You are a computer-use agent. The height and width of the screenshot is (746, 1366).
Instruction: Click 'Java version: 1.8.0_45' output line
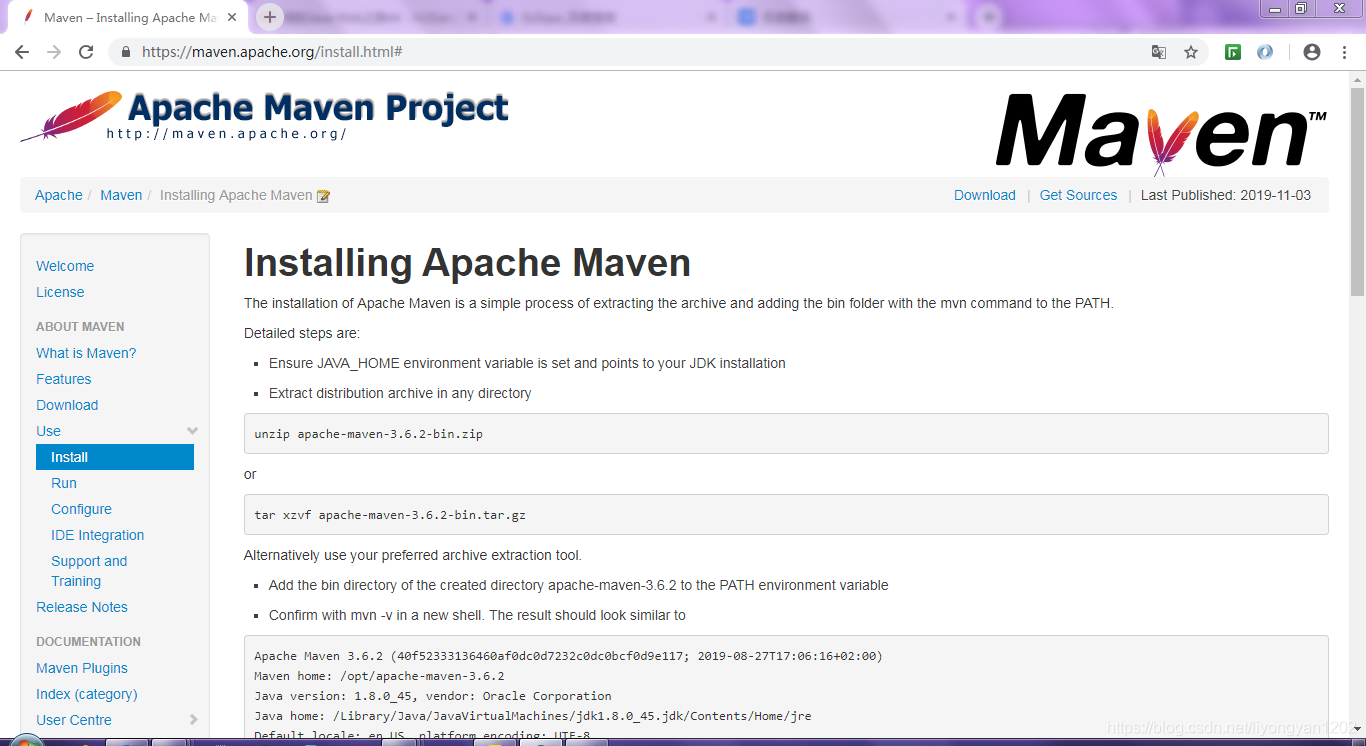(x=433, y=696)
